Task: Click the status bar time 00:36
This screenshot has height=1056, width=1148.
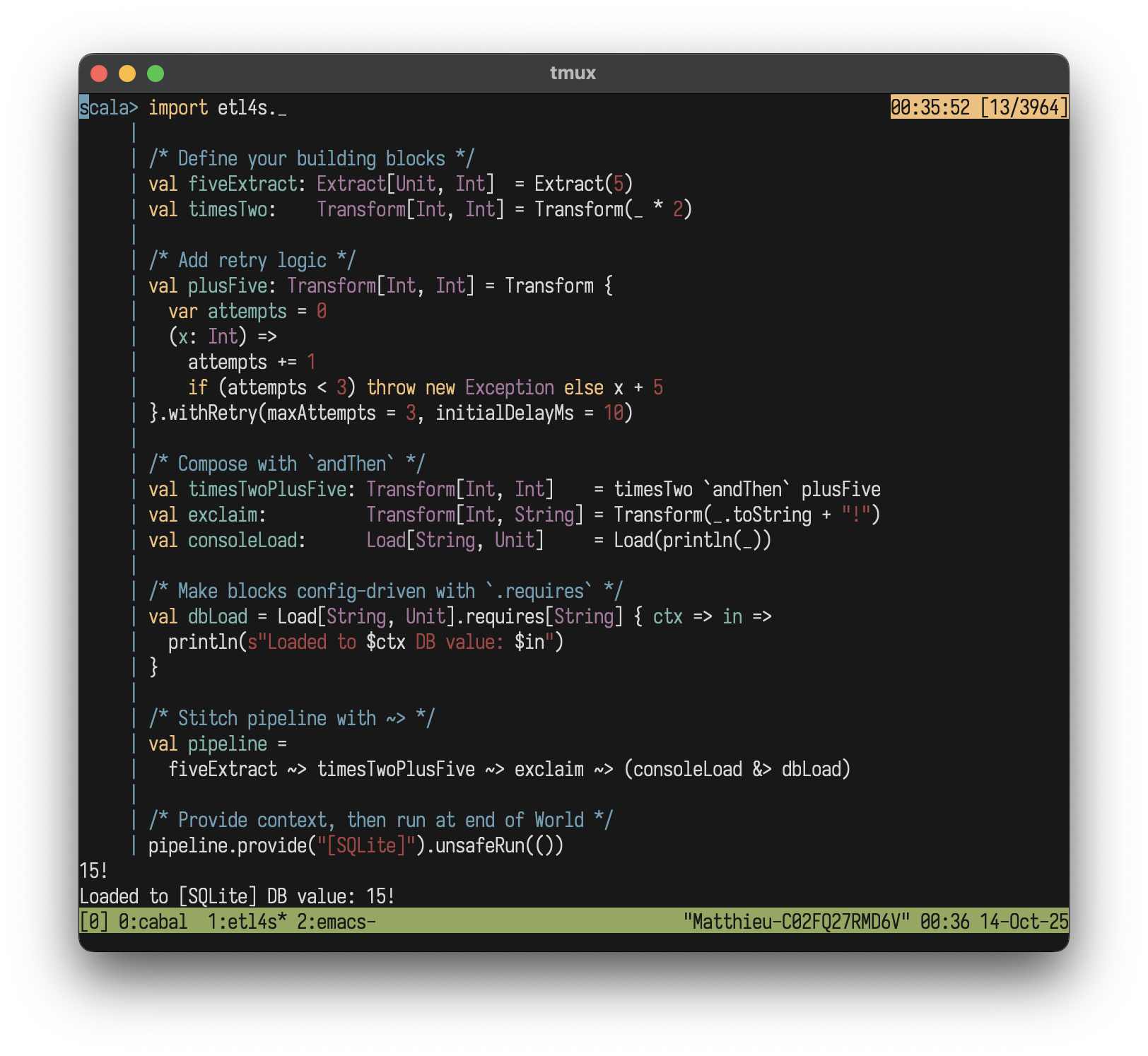Action: tap(945, 922)
